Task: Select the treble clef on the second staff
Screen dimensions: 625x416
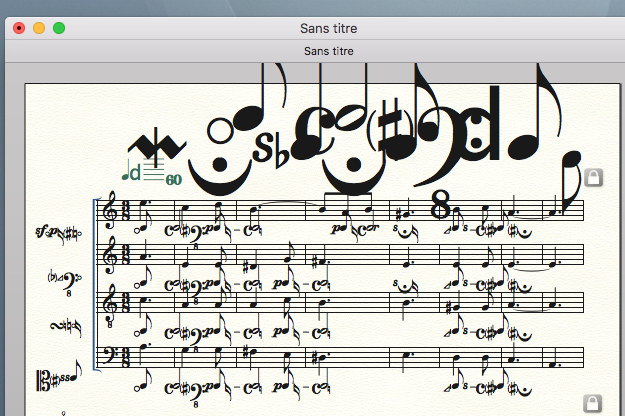Action: click(110, 259)
